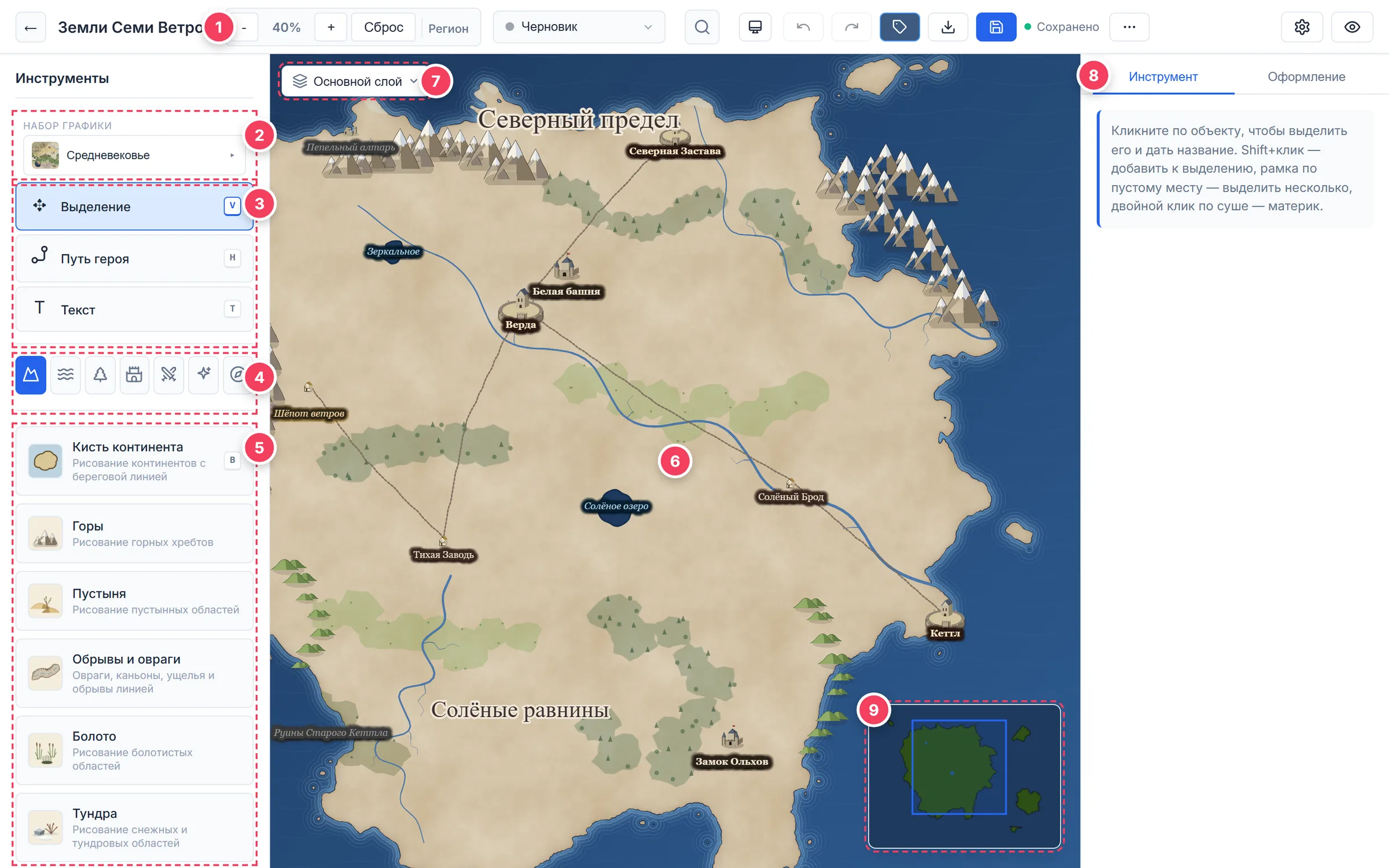Click the Солёное озеро lake label

pos(616,506)
